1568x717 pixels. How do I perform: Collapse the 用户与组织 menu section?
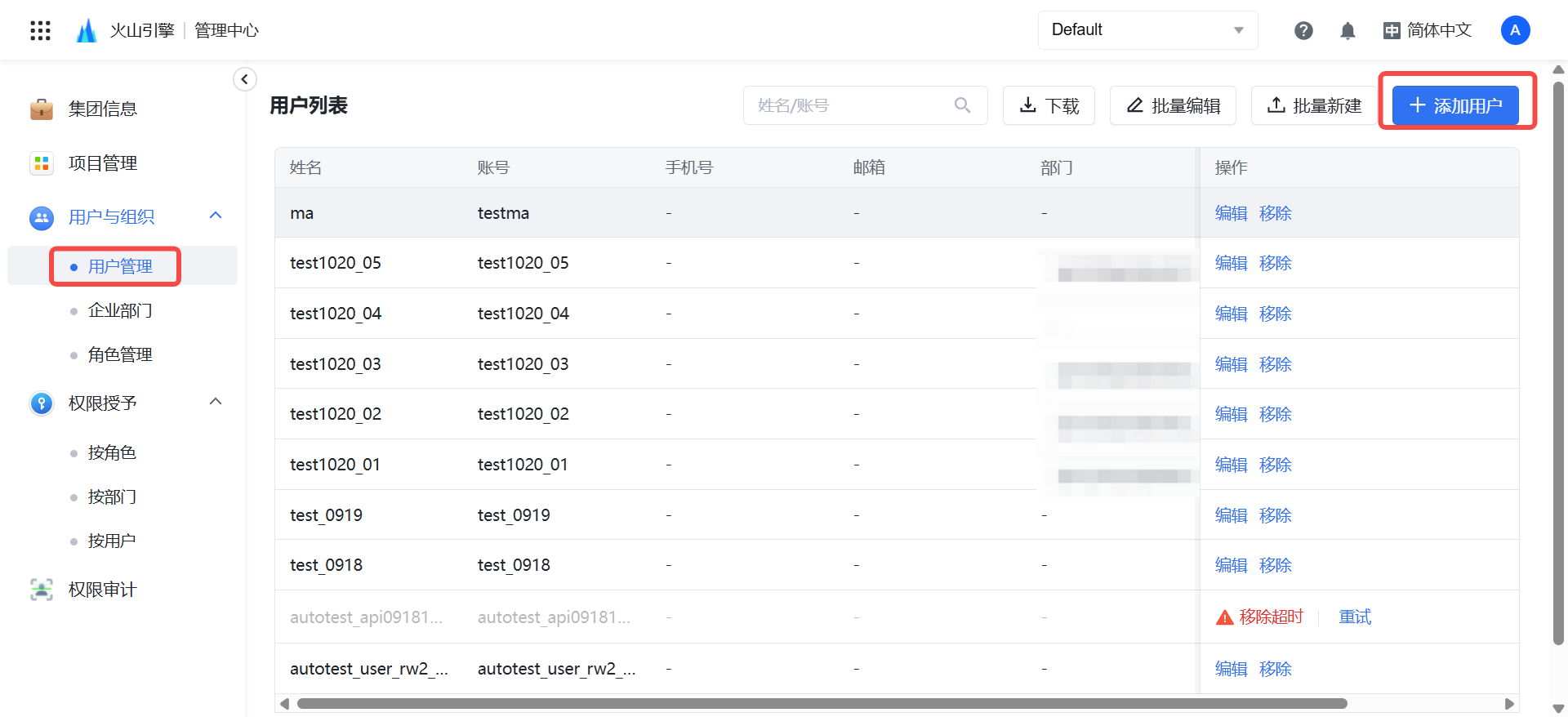tap(216, 216)
